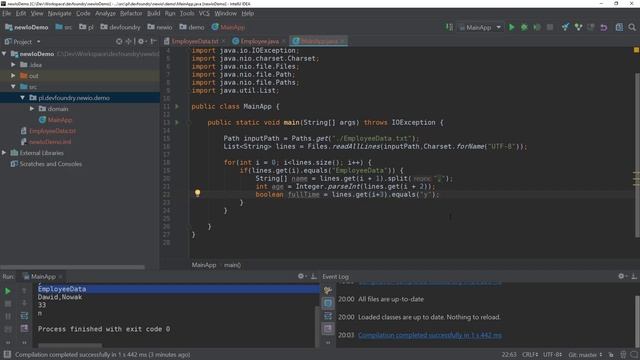The height and width of the screenshot is (360, 640).
Task: Select MainApp class in project tree
Action: 60,120
